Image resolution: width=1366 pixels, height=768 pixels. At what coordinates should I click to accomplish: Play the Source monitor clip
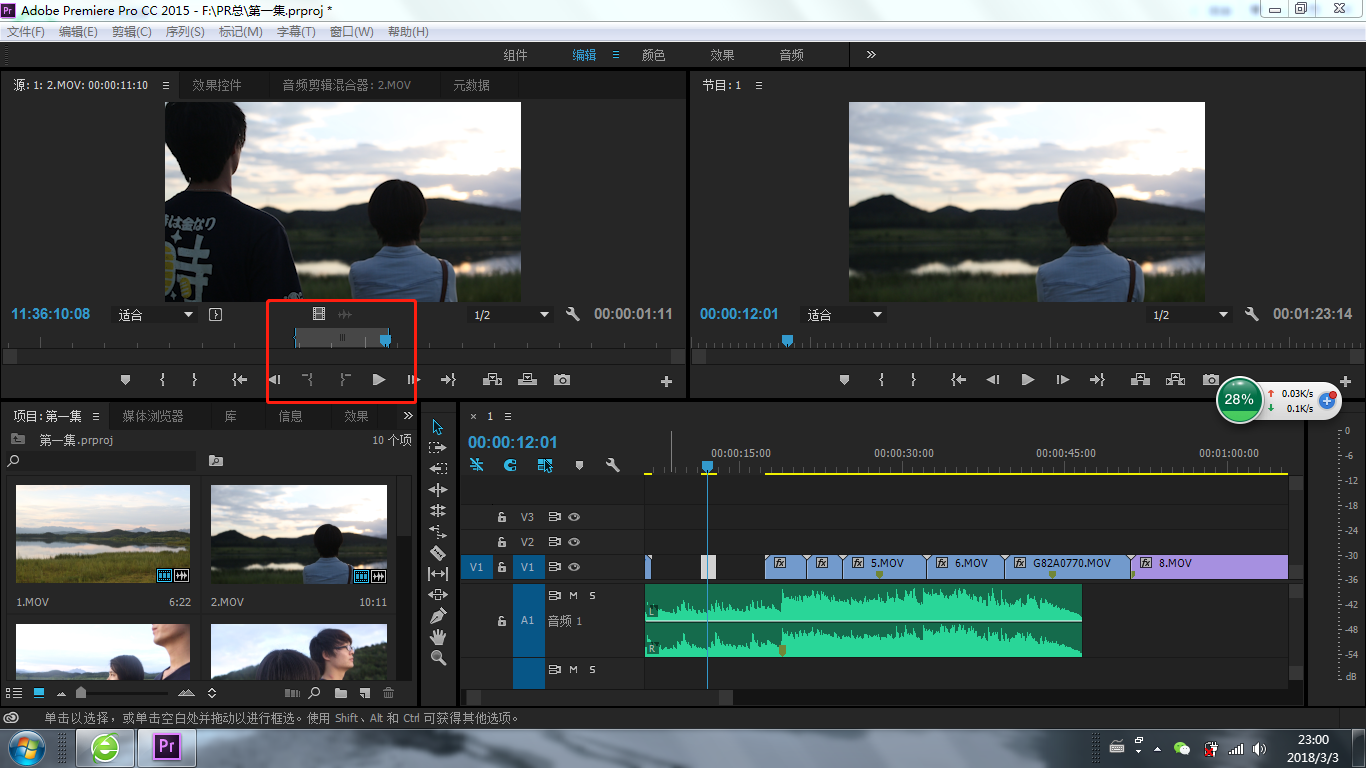pyautogui.click(x=378, y=380)
